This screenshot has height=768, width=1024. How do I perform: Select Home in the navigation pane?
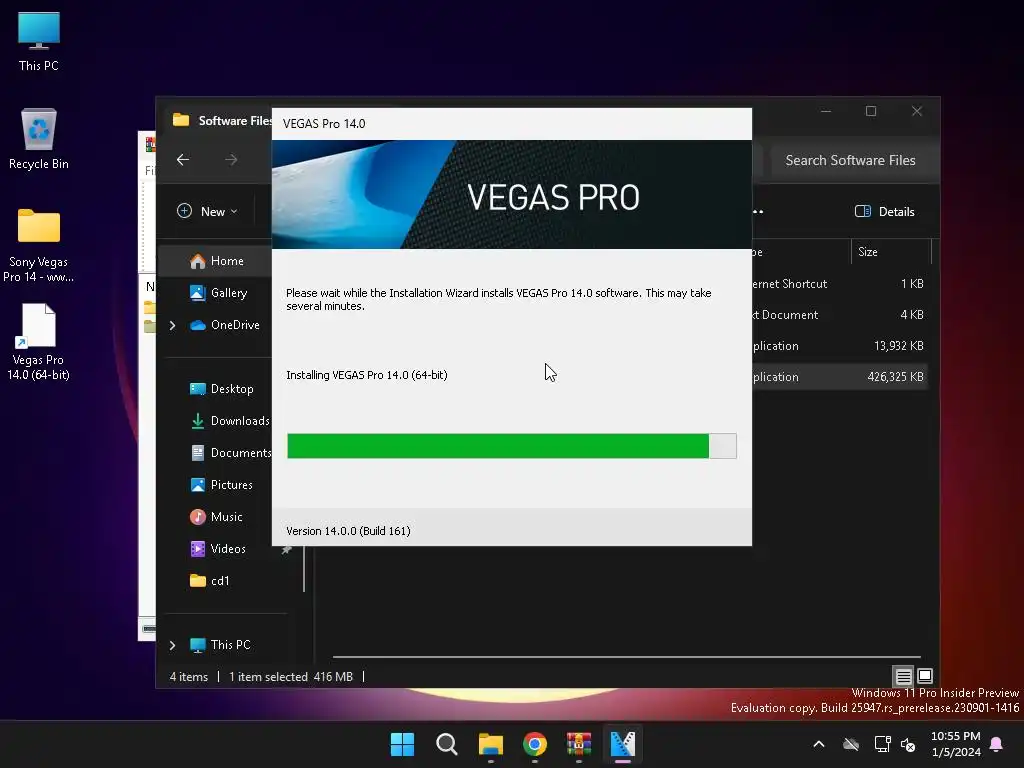tap(217, 261)
